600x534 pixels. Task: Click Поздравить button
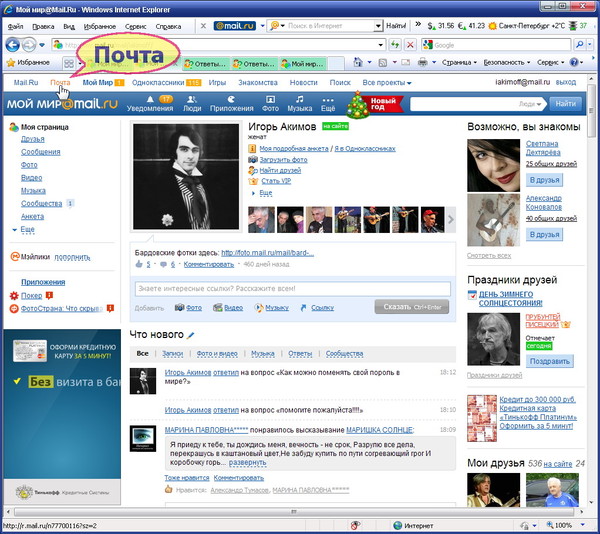click(549, 361)
